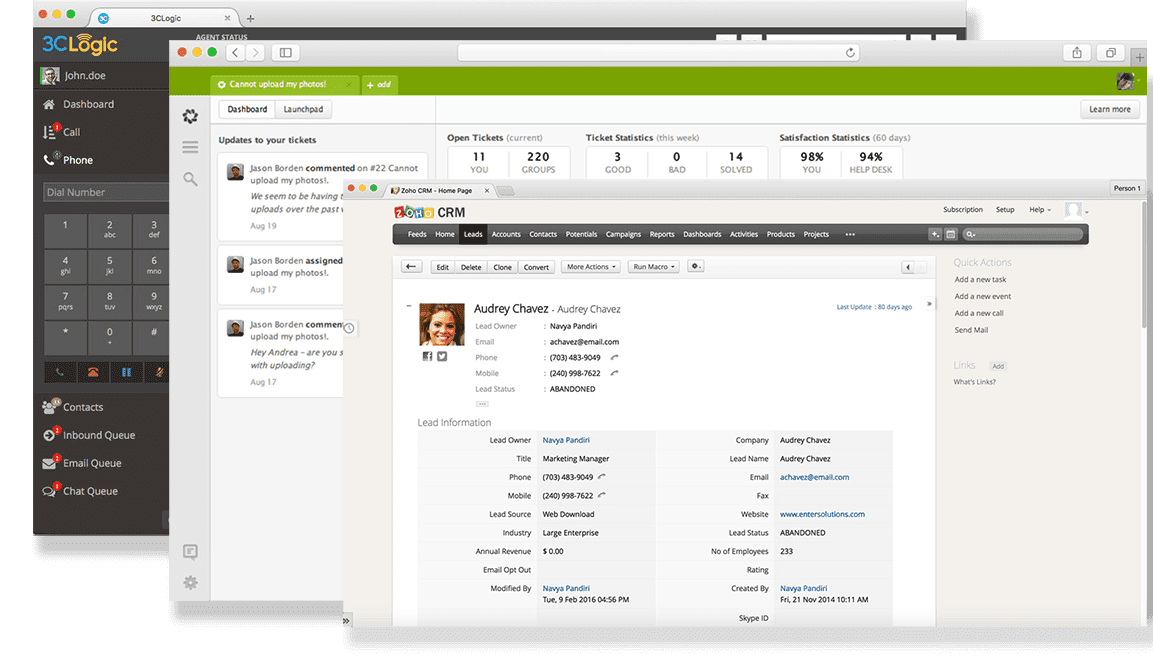Click the red hang-up phone icon

tap(93, 373)
